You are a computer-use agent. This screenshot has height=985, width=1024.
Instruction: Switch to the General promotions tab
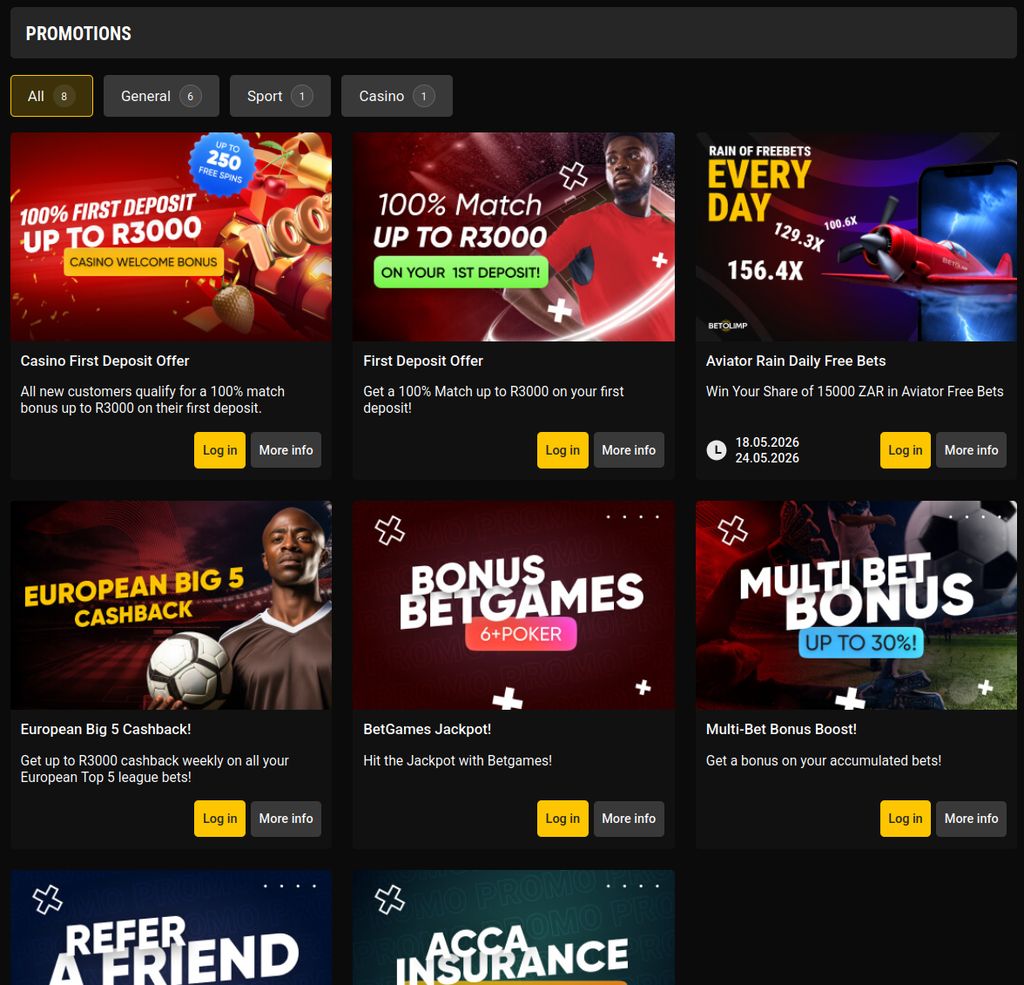tap(161, 96)
